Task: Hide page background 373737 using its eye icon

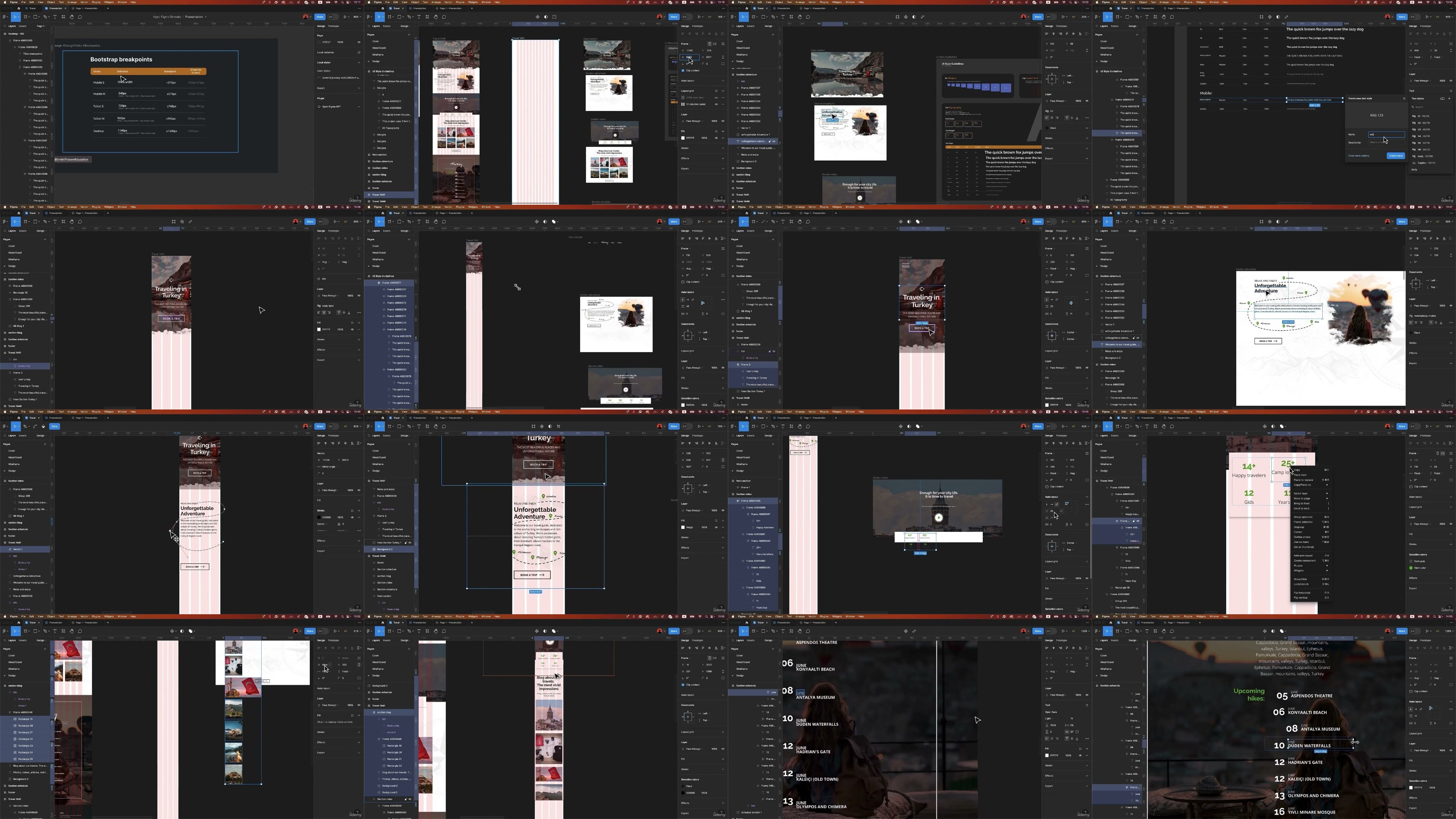Action: coord(359,42)
